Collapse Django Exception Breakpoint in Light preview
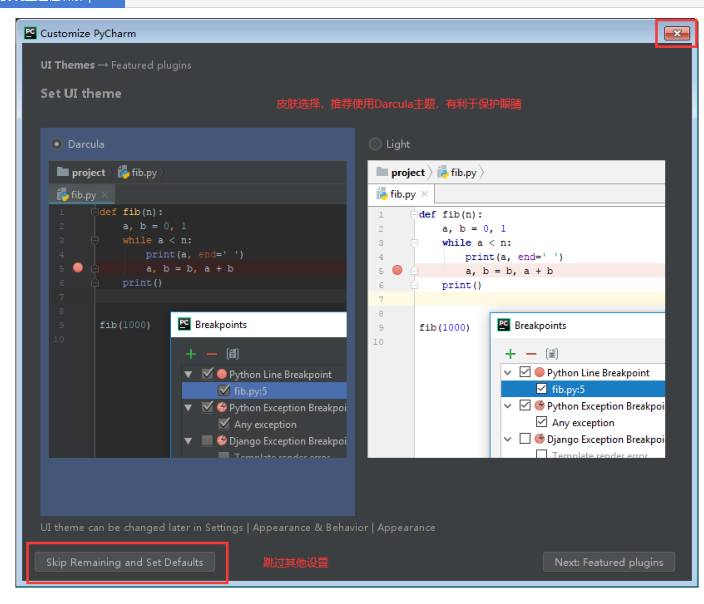Image resolution: width=704 pixels, height=604 pixels. click(508, 439)
